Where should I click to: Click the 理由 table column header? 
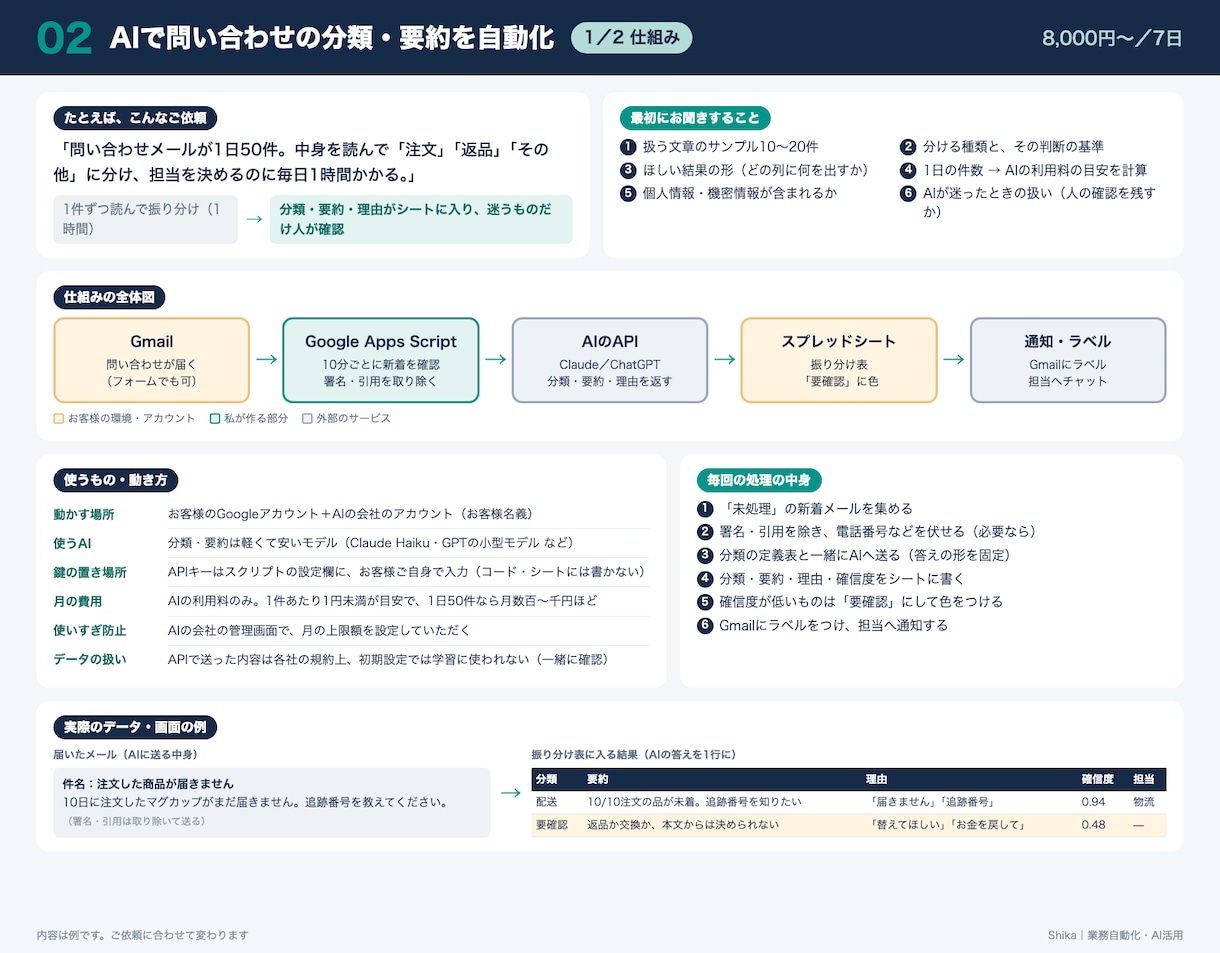point(876,779)
